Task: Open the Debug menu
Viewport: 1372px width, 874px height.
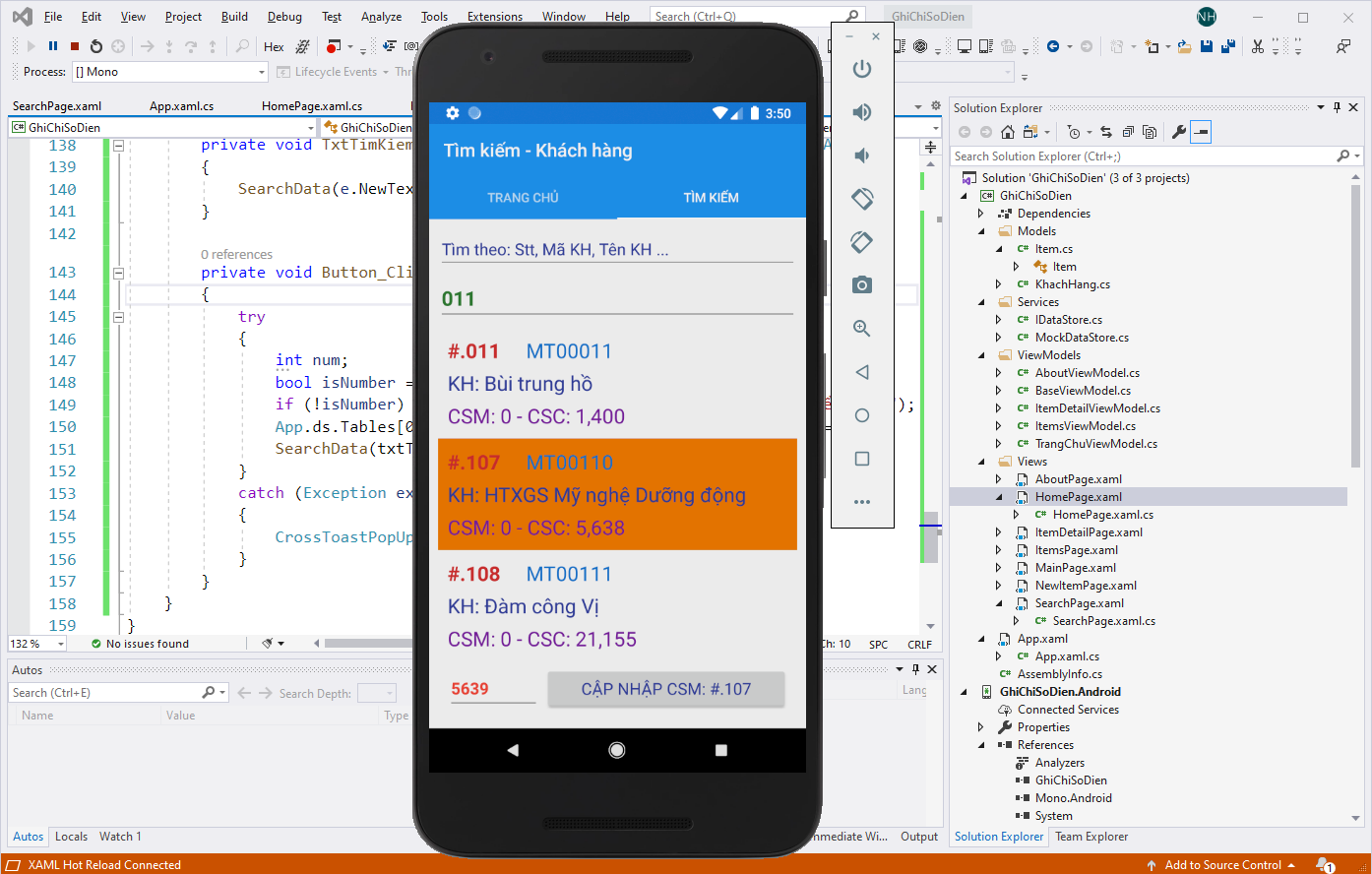Action: pos(284,17)
